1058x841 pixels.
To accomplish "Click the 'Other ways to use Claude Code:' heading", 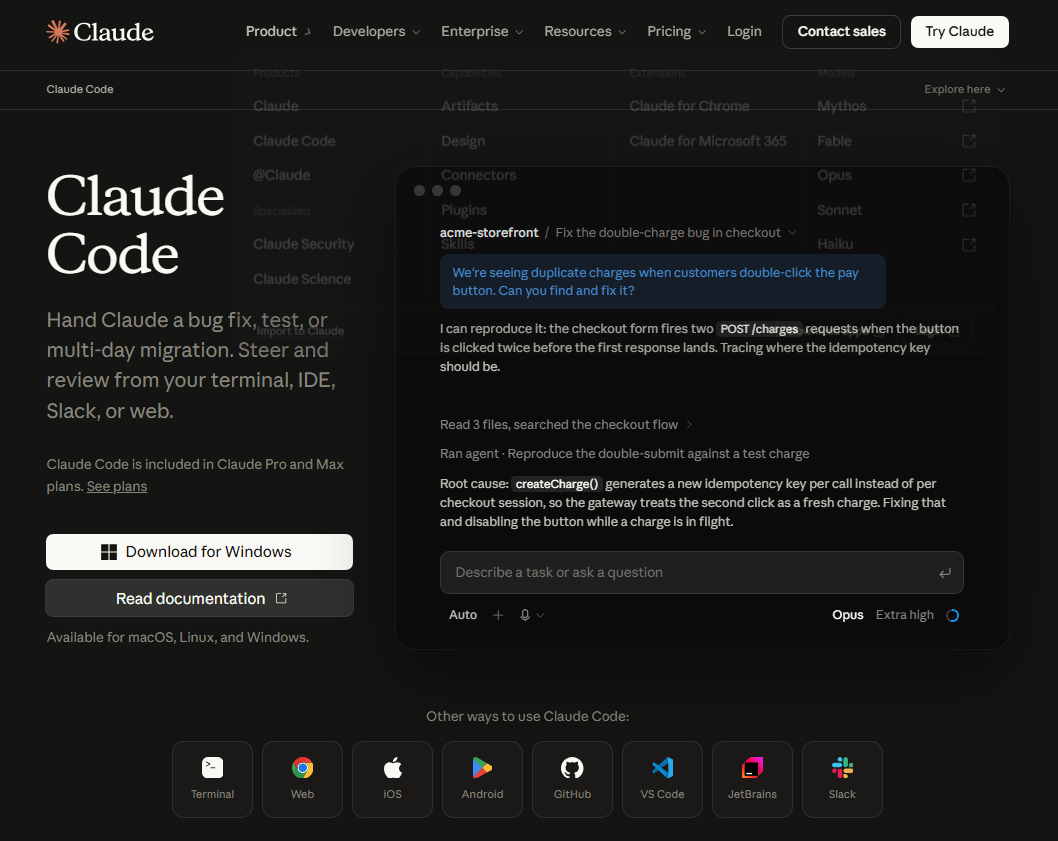I will (528, 716).
